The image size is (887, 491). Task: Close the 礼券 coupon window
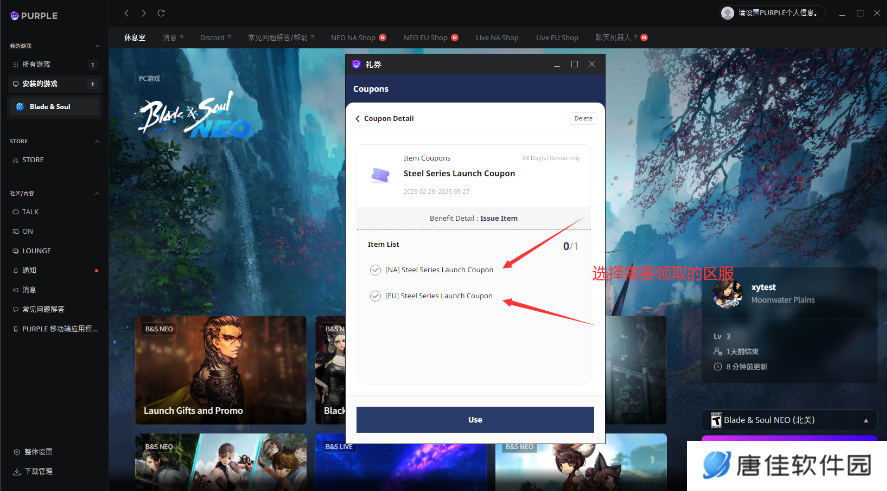[x=592, y=64]
